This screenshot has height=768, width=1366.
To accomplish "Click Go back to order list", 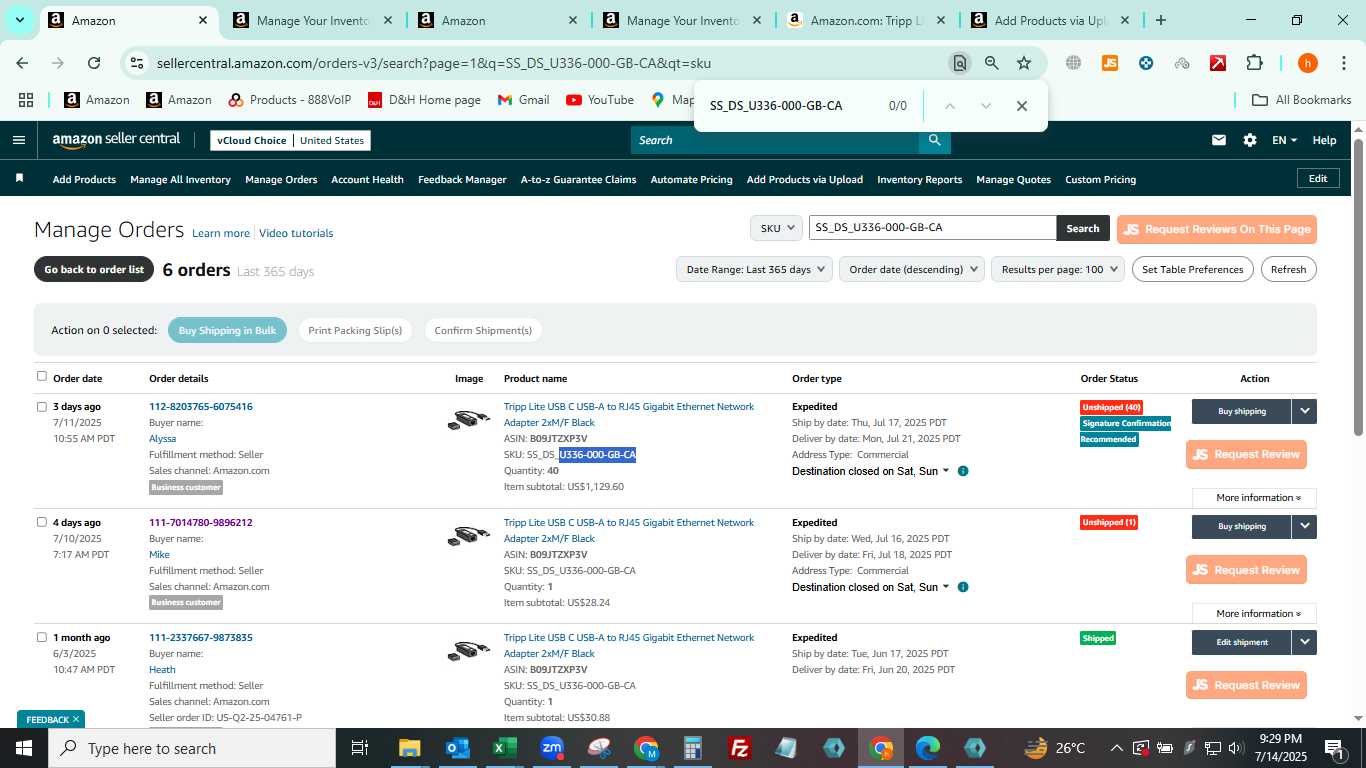I will (94, 269).
